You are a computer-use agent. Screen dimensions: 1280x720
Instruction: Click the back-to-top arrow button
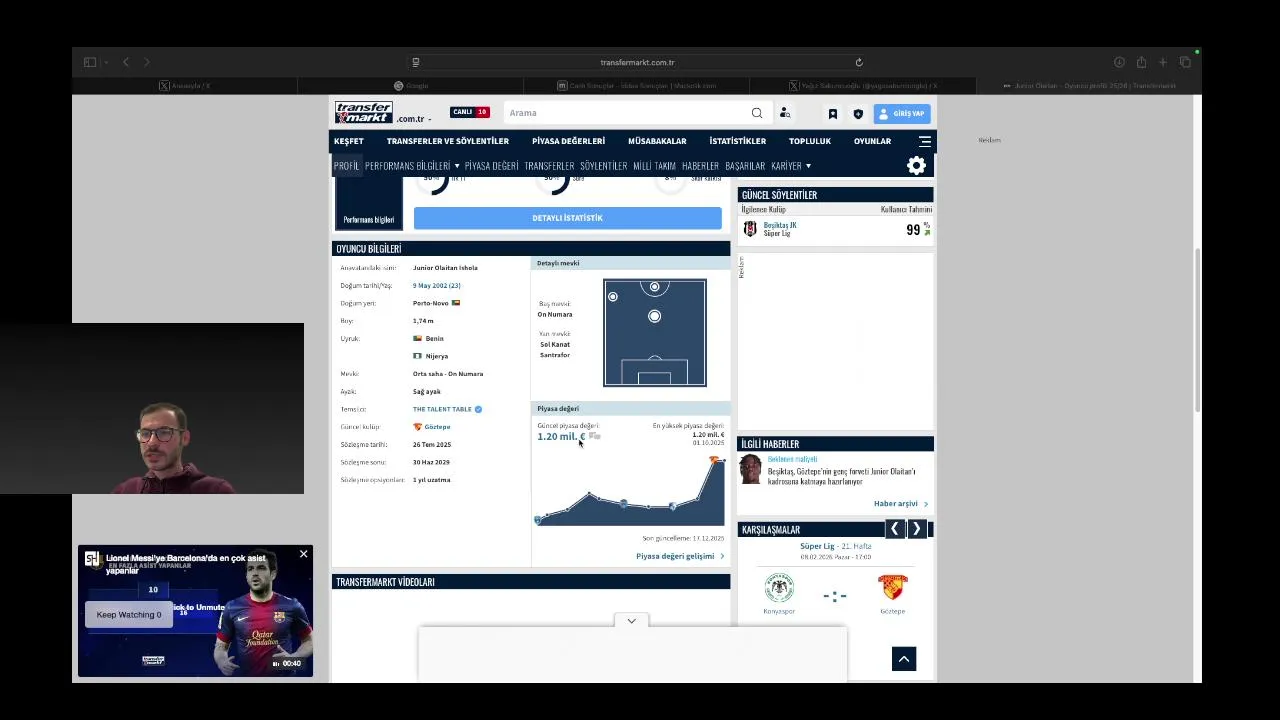click(x=904, y=659)
